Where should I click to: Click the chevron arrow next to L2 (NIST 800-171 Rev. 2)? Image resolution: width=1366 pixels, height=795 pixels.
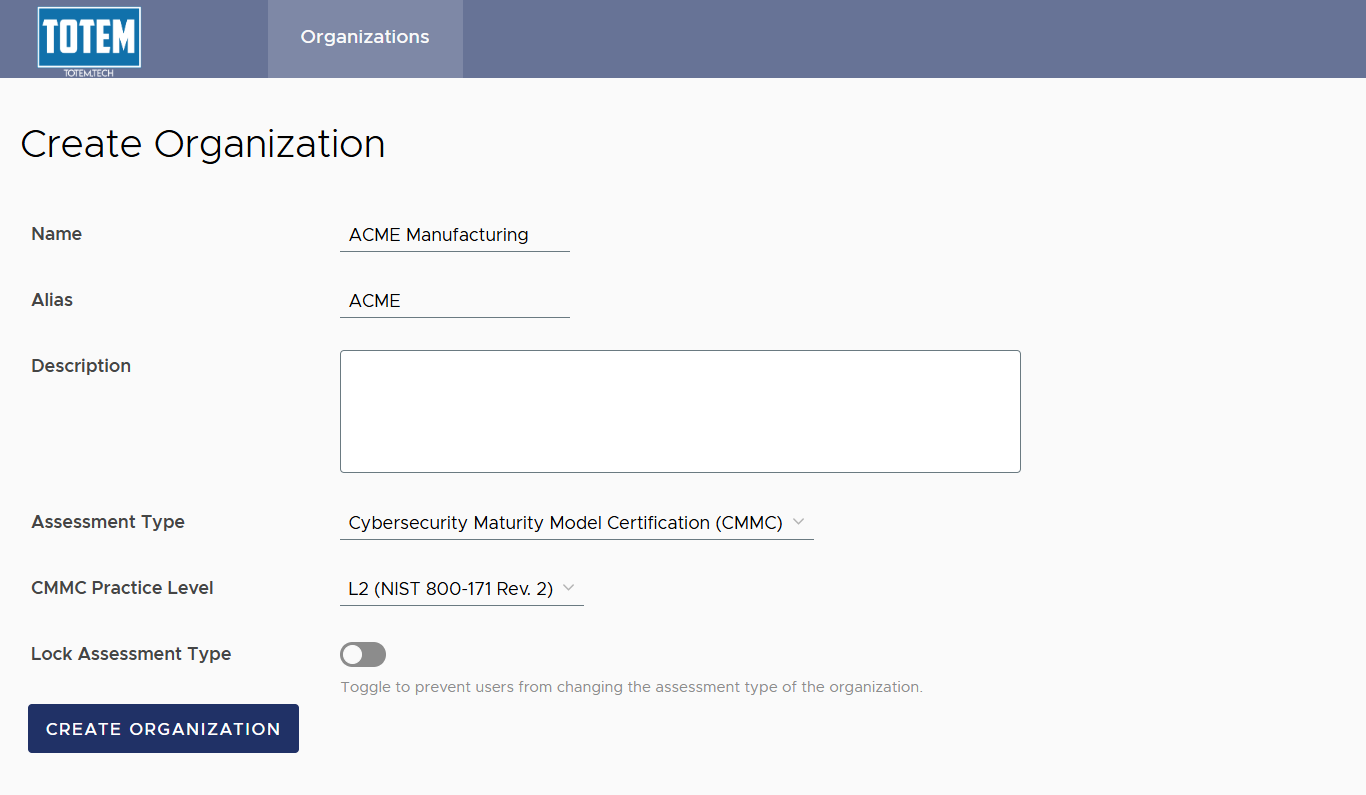(568, 588)
